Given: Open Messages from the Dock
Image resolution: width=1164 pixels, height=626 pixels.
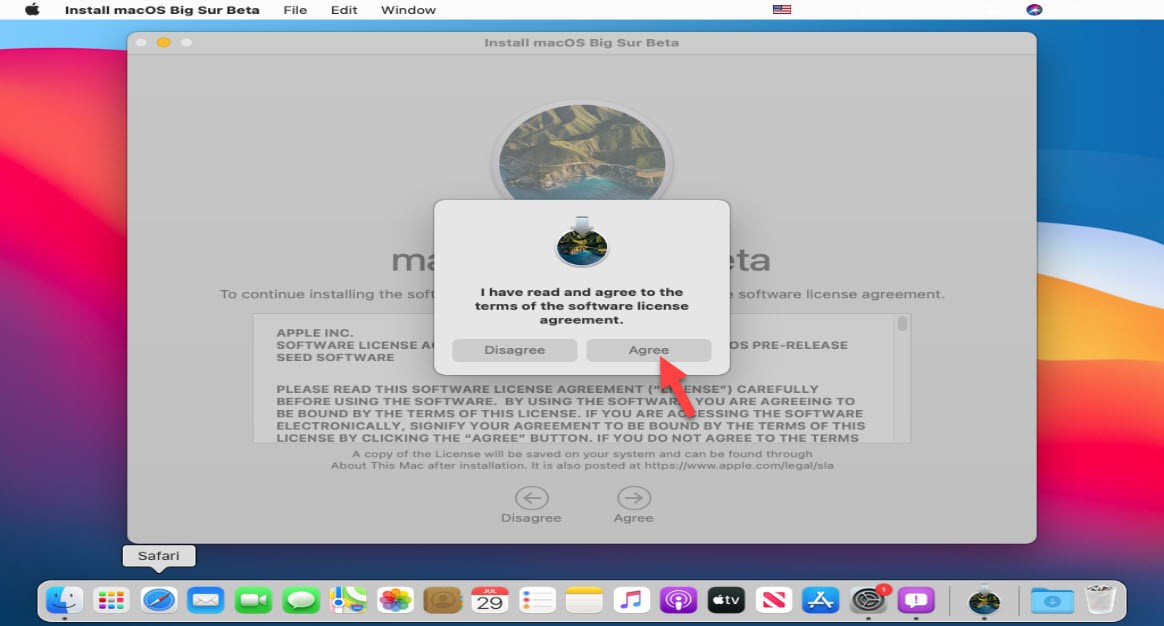Looking at the screenshot, I should coord(301,600).
